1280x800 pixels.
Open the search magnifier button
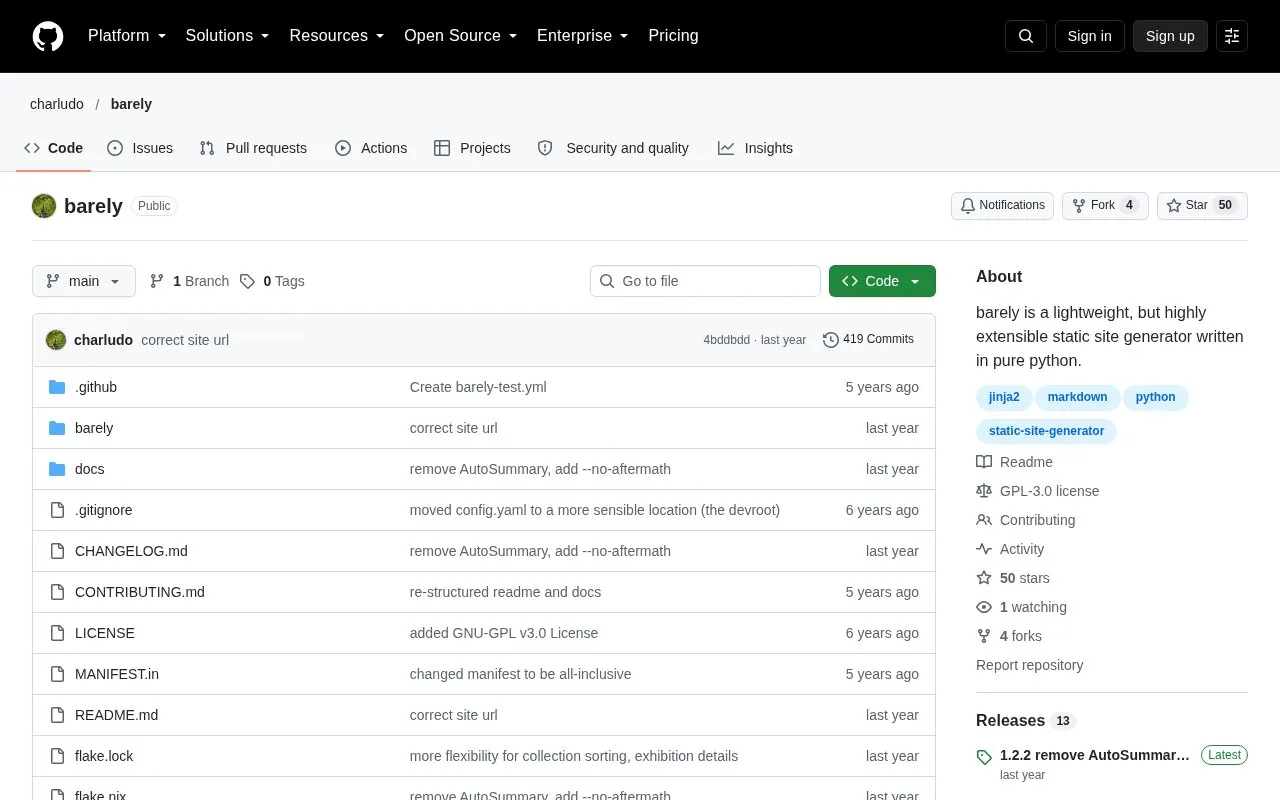1026,36
